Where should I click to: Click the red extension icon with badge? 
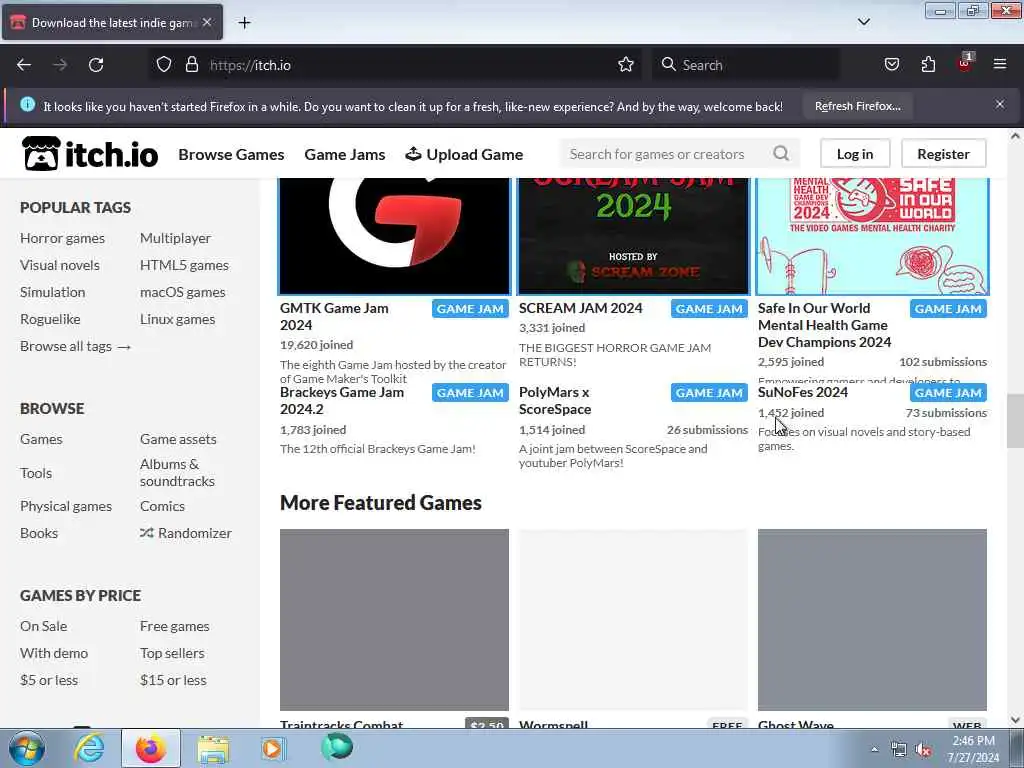(965, 63)
